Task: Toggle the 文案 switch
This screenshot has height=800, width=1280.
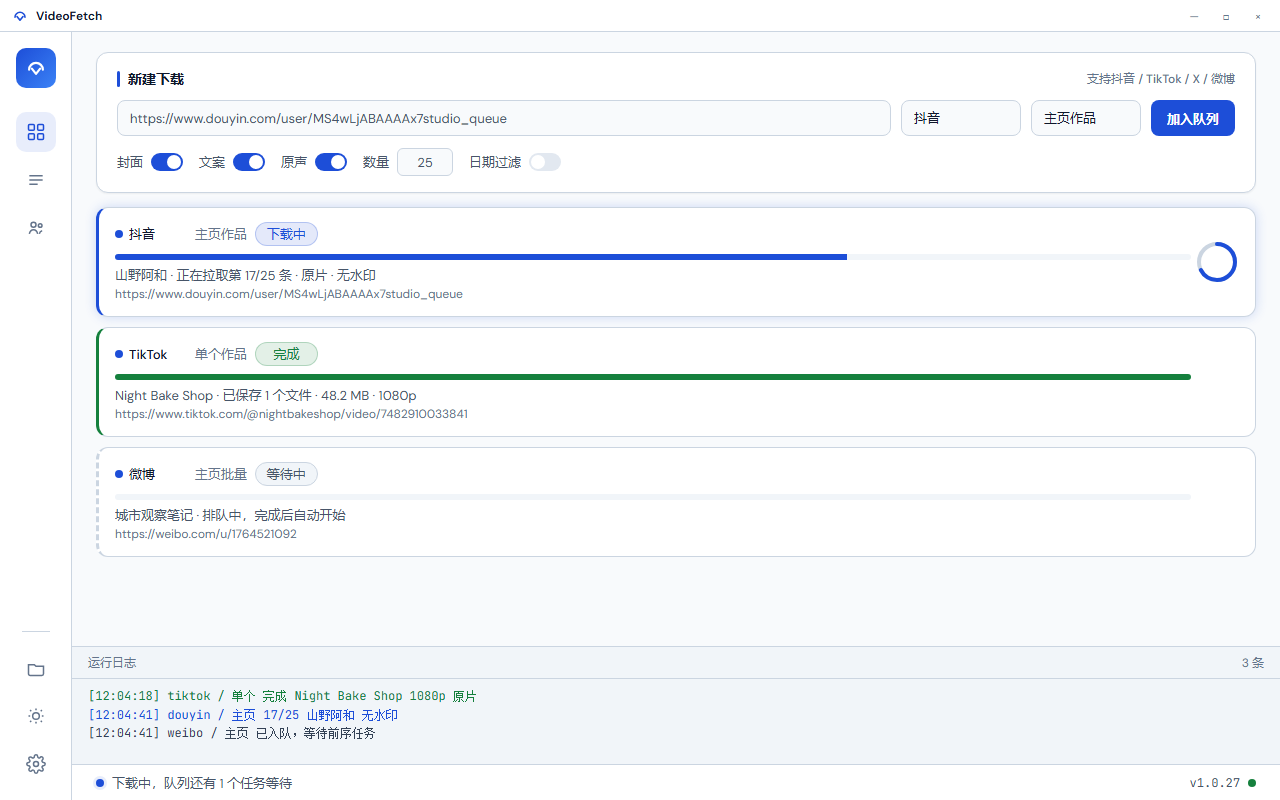Action: [249, 162]
